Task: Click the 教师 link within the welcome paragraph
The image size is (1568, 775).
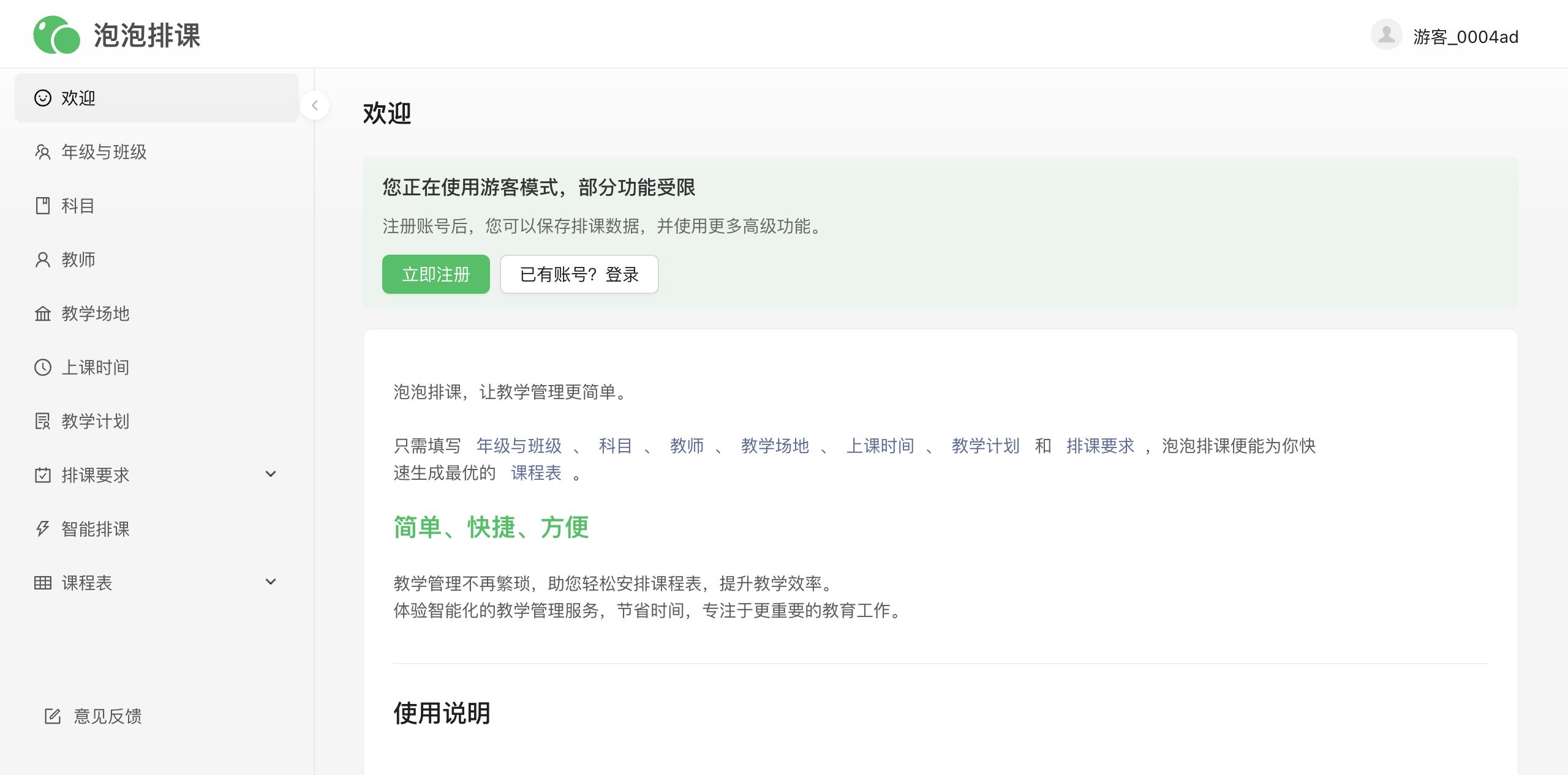Action: click(687, 446)
